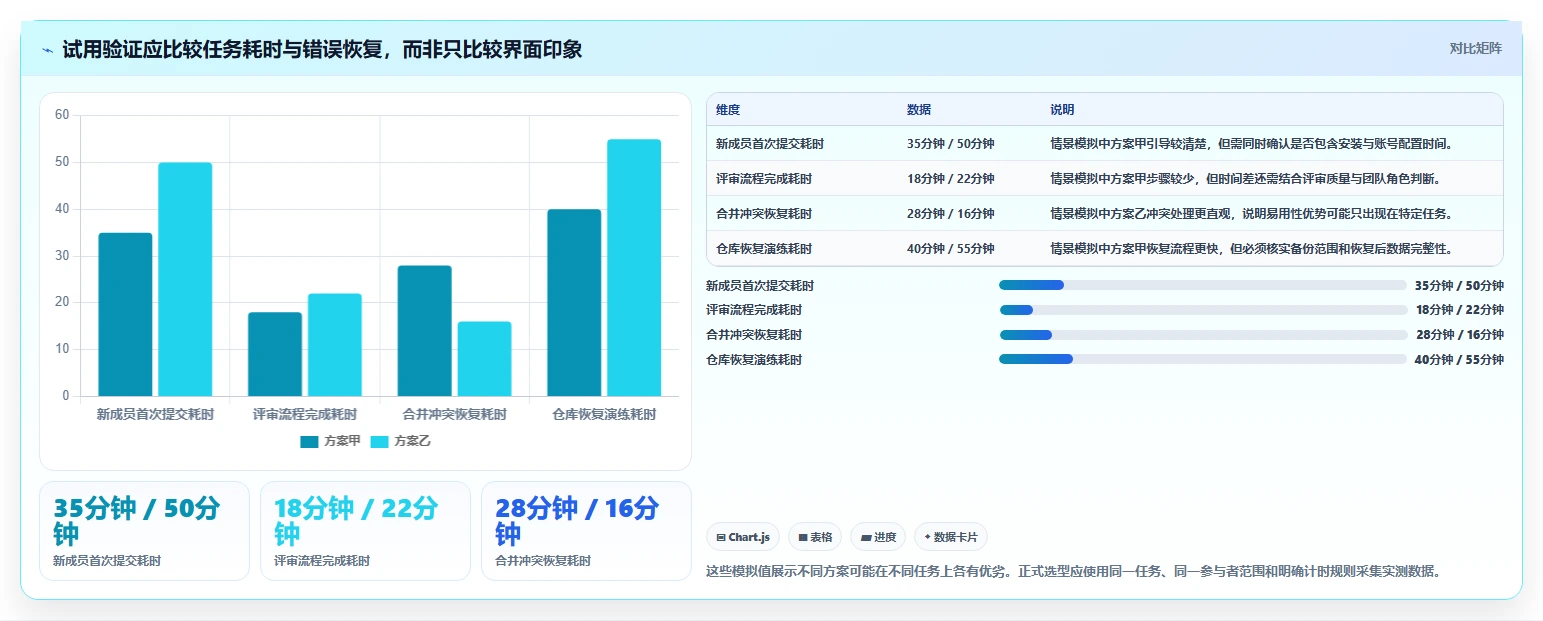
Task: Click table value 40分钟 / 55分钟
Action: click(951, 248)
